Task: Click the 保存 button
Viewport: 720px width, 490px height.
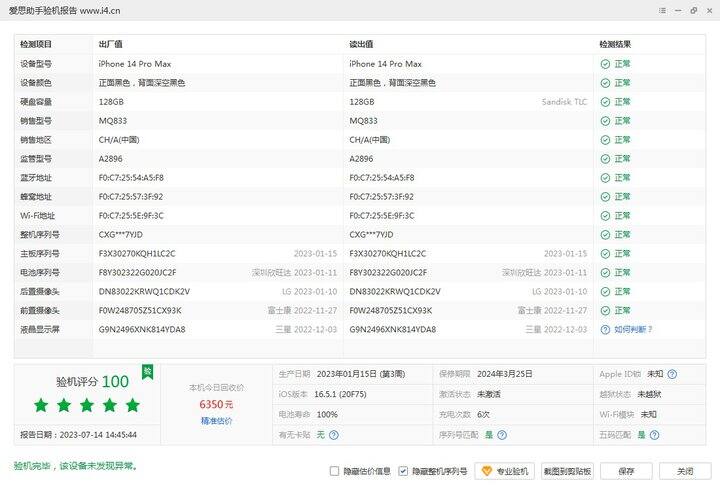Action: (x=626, y=471)
